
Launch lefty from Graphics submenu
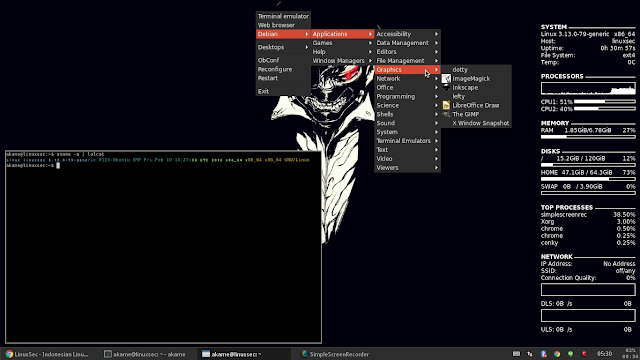pyautogui.click(x=476, y=96)
